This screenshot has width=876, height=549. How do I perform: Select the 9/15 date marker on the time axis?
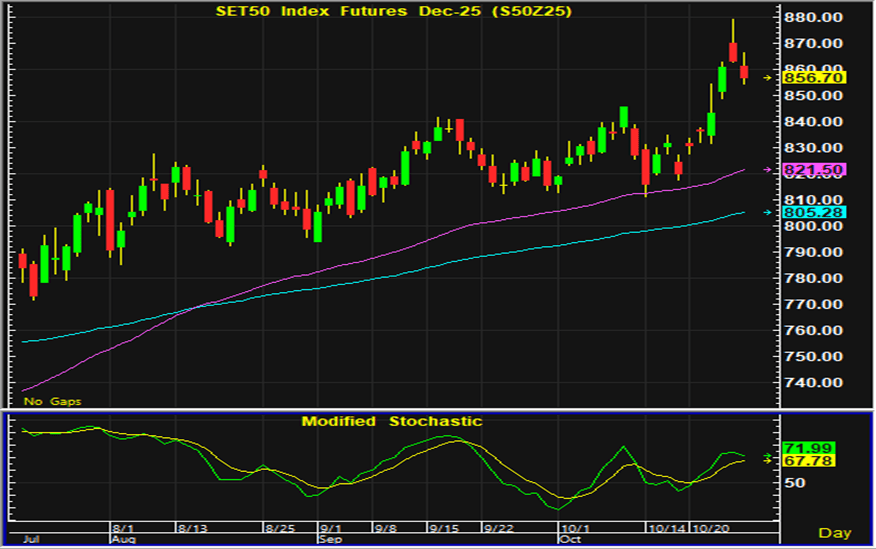click(443, 527)
